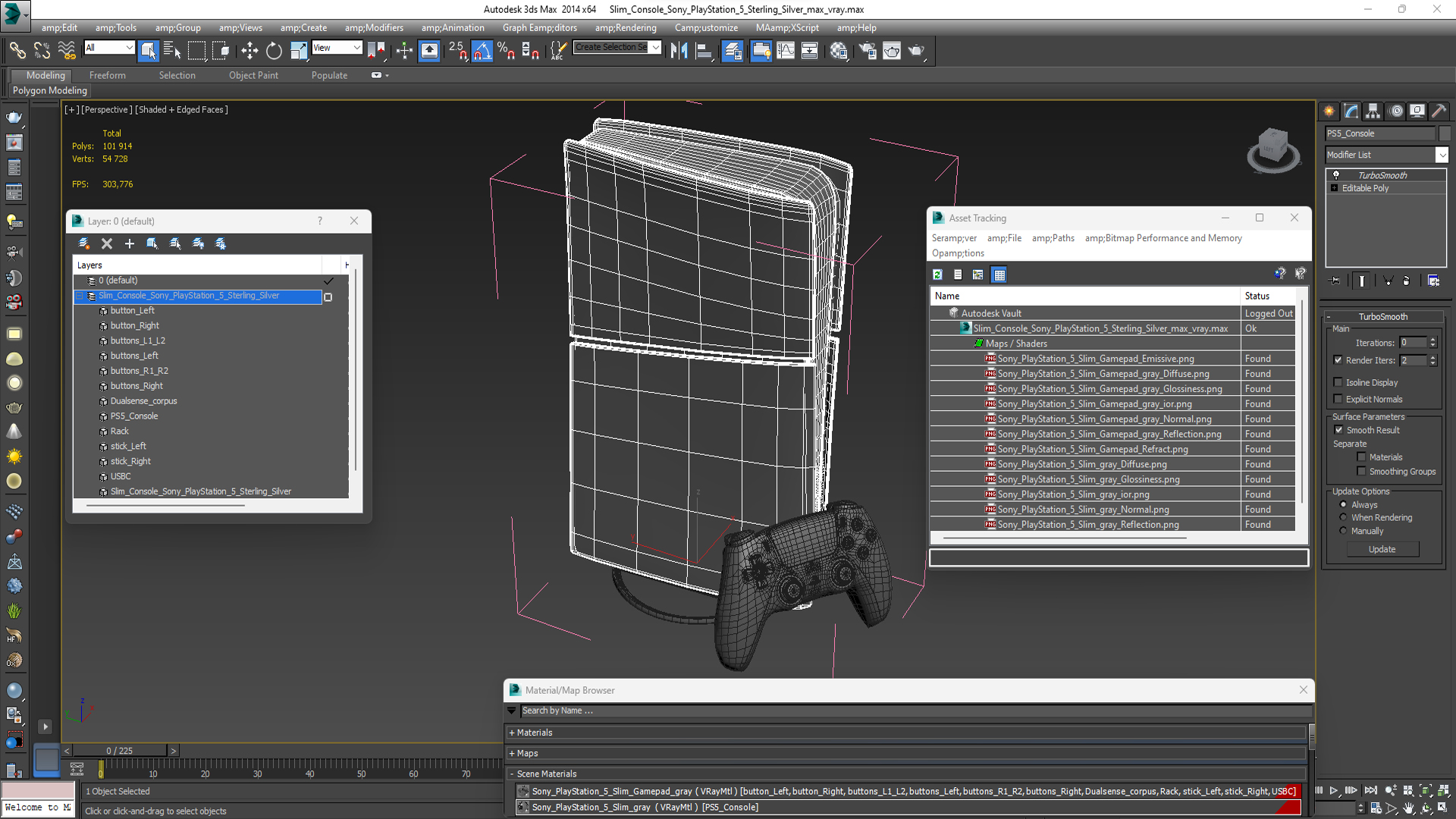Delete layer icon in Layer dialog
Image resolution: width=1456 pixels, height=819 pixels.
click(107, 243)
